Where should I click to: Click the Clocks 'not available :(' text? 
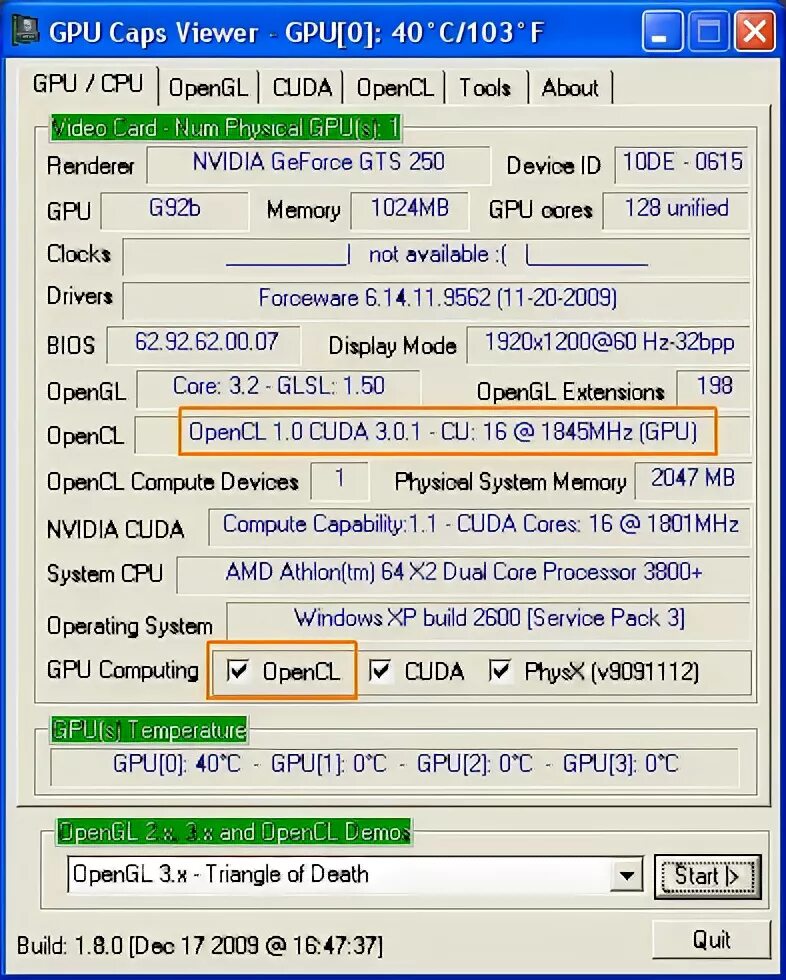437,255
